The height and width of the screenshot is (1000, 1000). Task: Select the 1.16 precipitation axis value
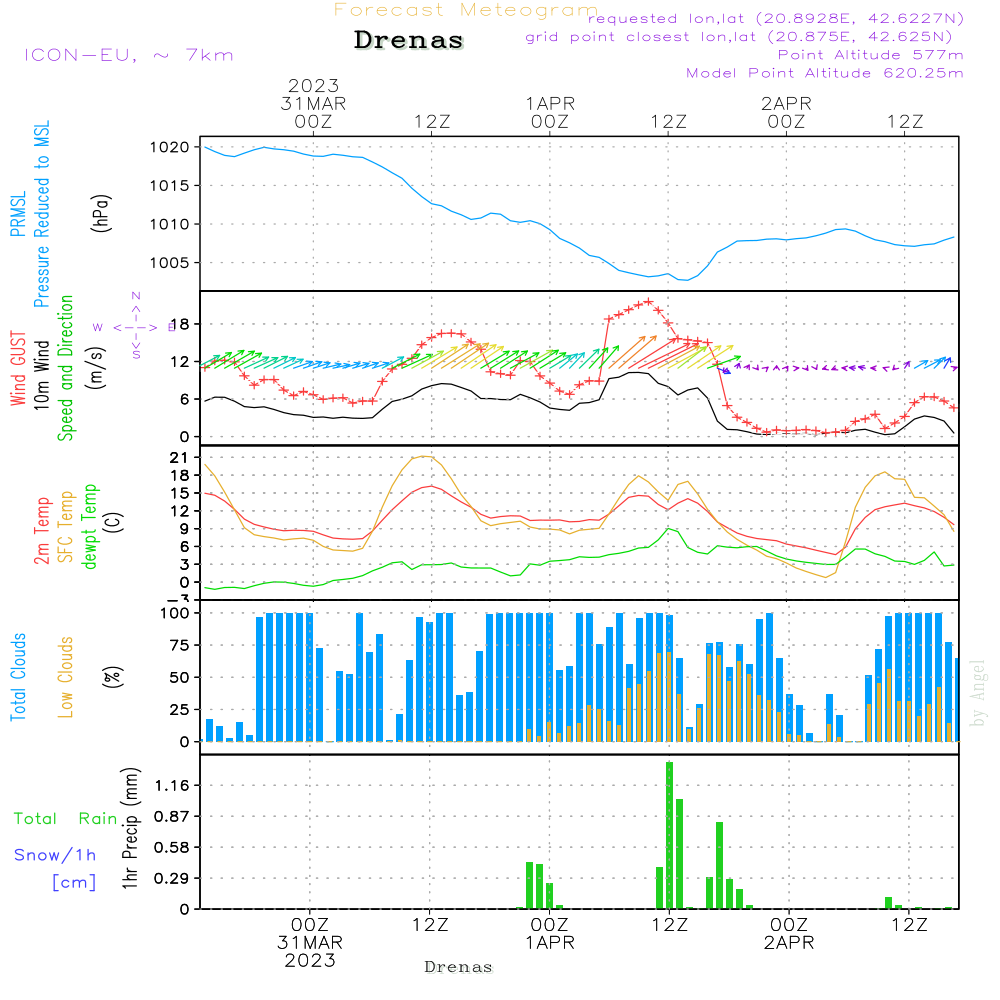coord(172,785)
